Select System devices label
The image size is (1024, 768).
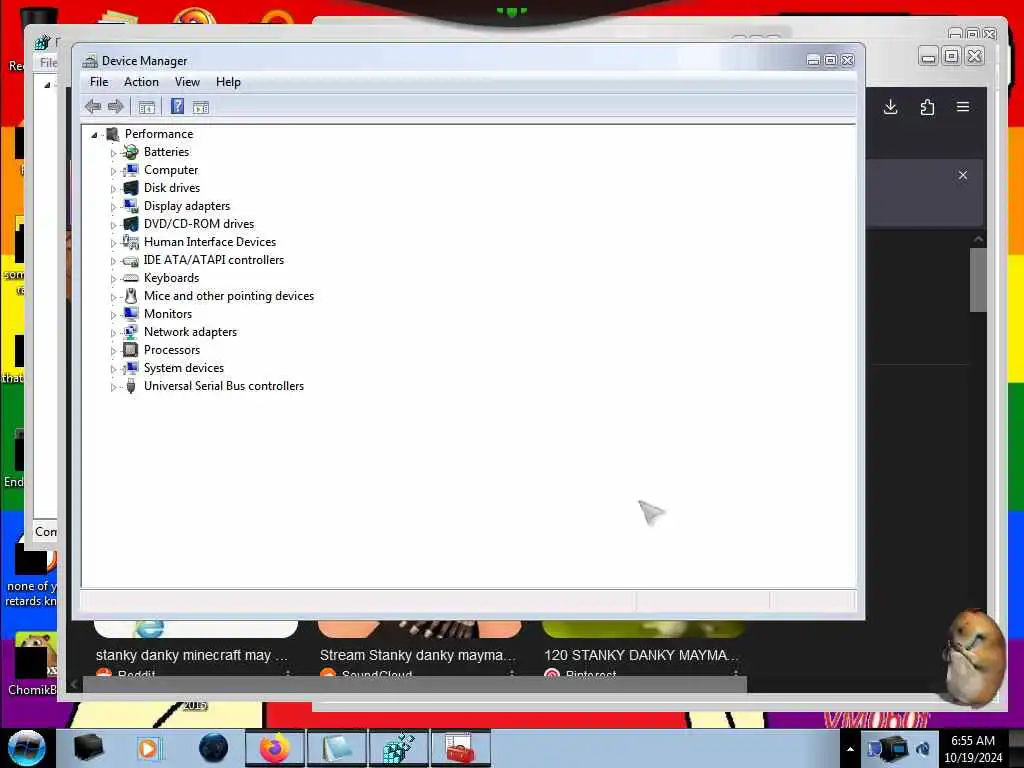click(184, 368)
